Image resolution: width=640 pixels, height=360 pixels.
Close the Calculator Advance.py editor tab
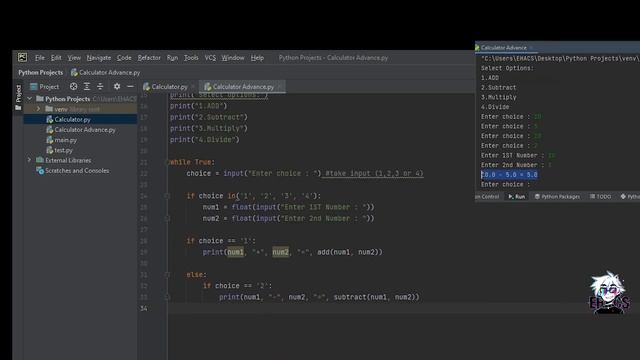pyautogui.click(x=280, y=87)
